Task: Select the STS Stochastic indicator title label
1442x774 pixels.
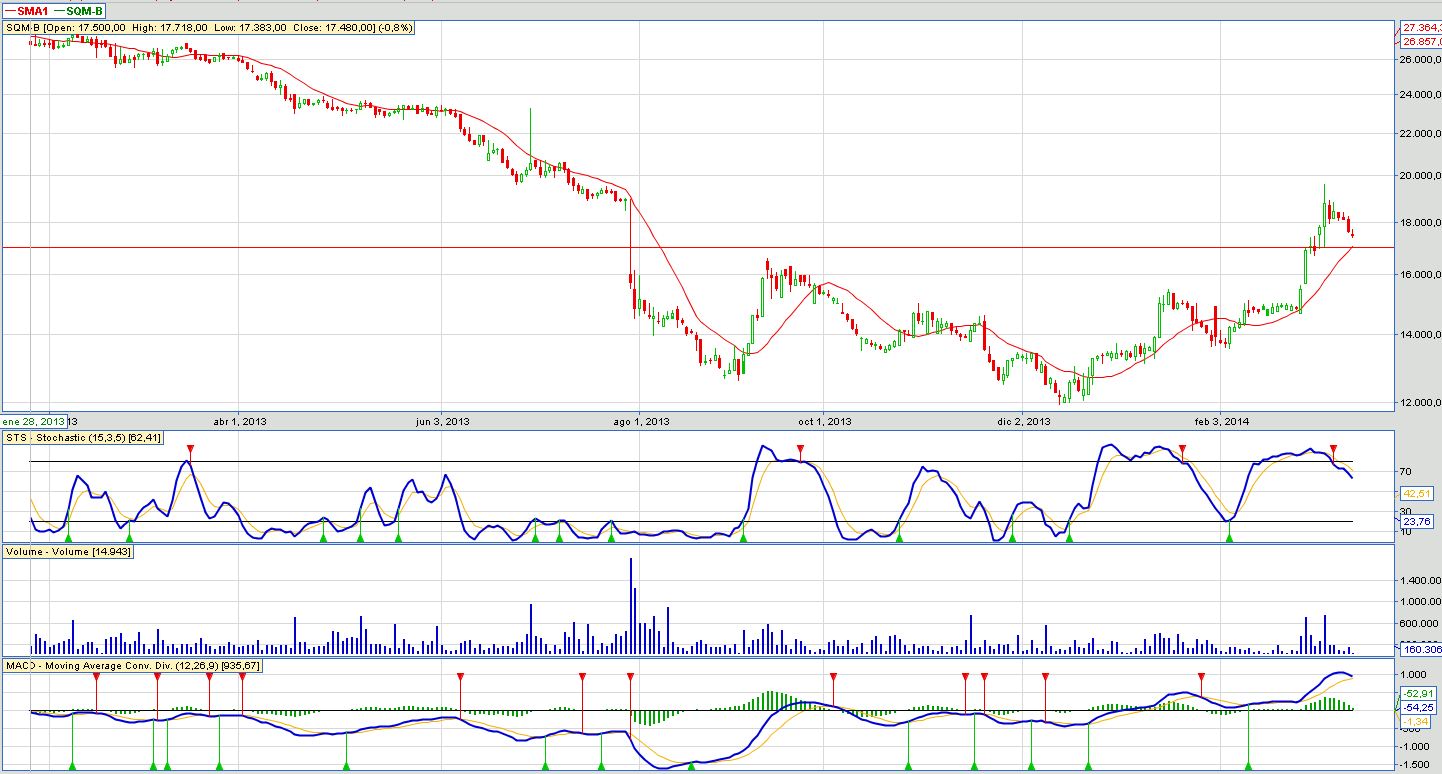Action: click(x=82, y=438)
